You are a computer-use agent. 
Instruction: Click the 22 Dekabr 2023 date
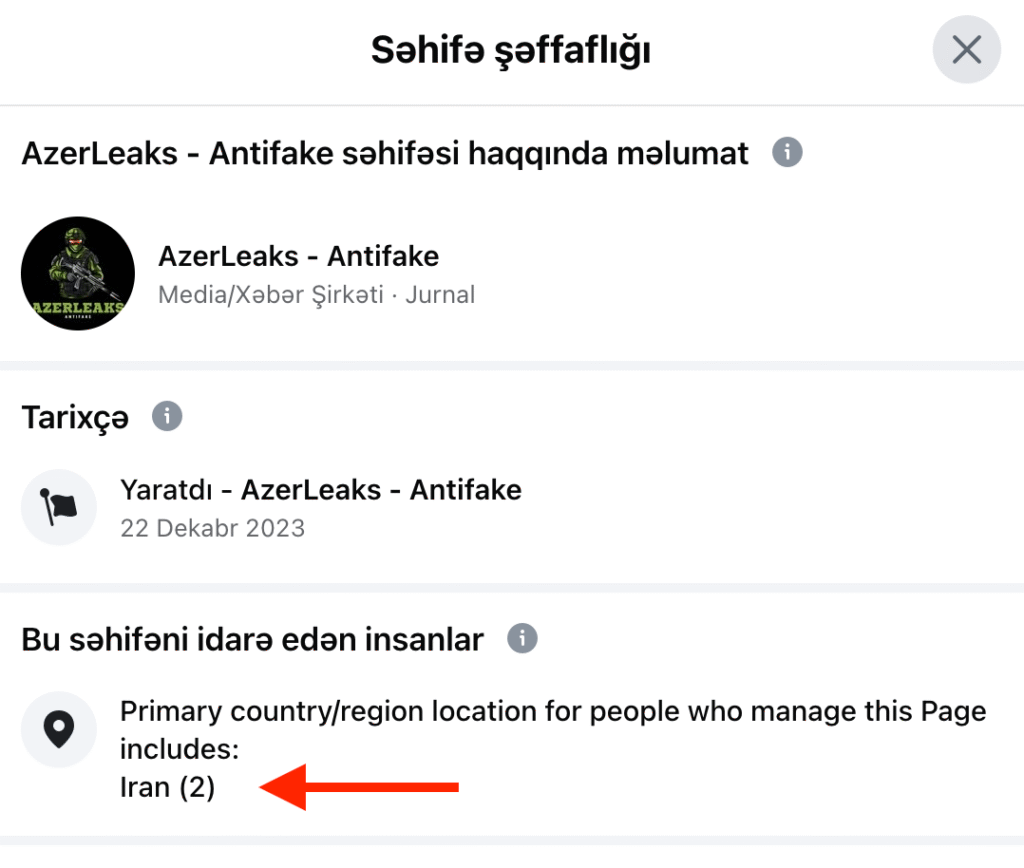point(212,528)
